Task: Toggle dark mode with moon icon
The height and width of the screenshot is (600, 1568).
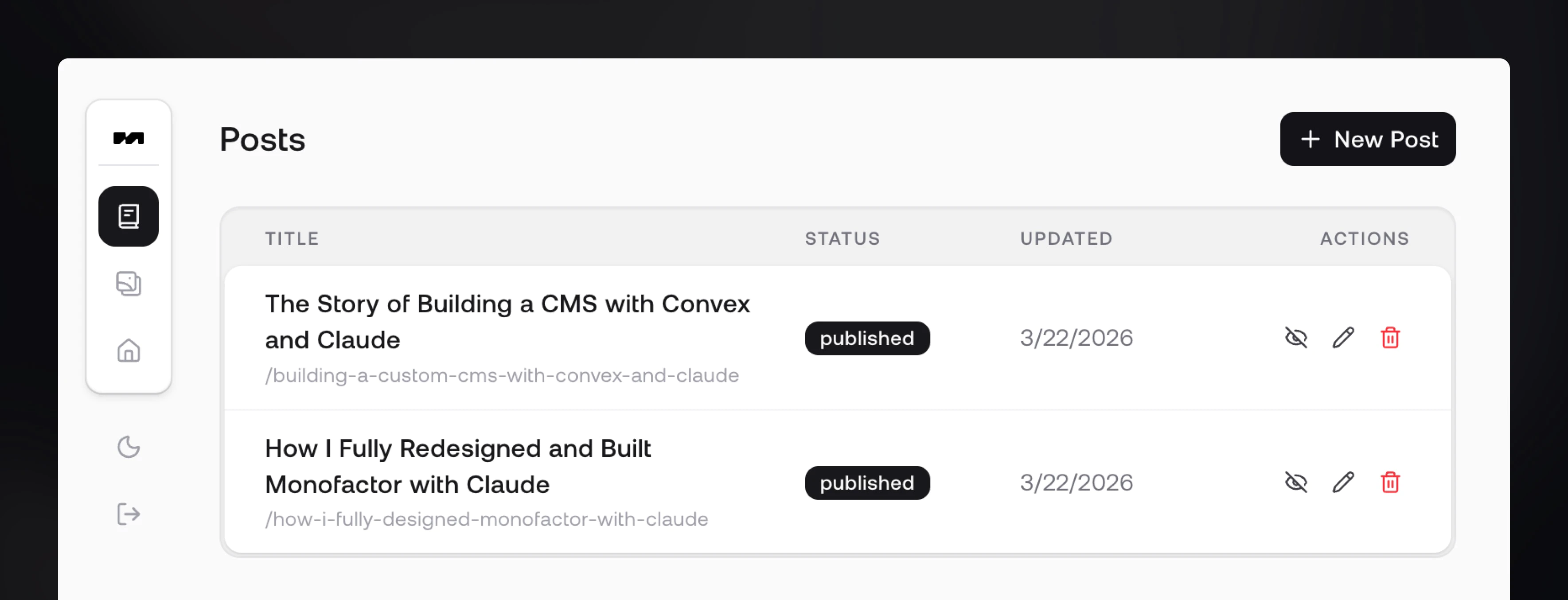Action: coord(129,447)
